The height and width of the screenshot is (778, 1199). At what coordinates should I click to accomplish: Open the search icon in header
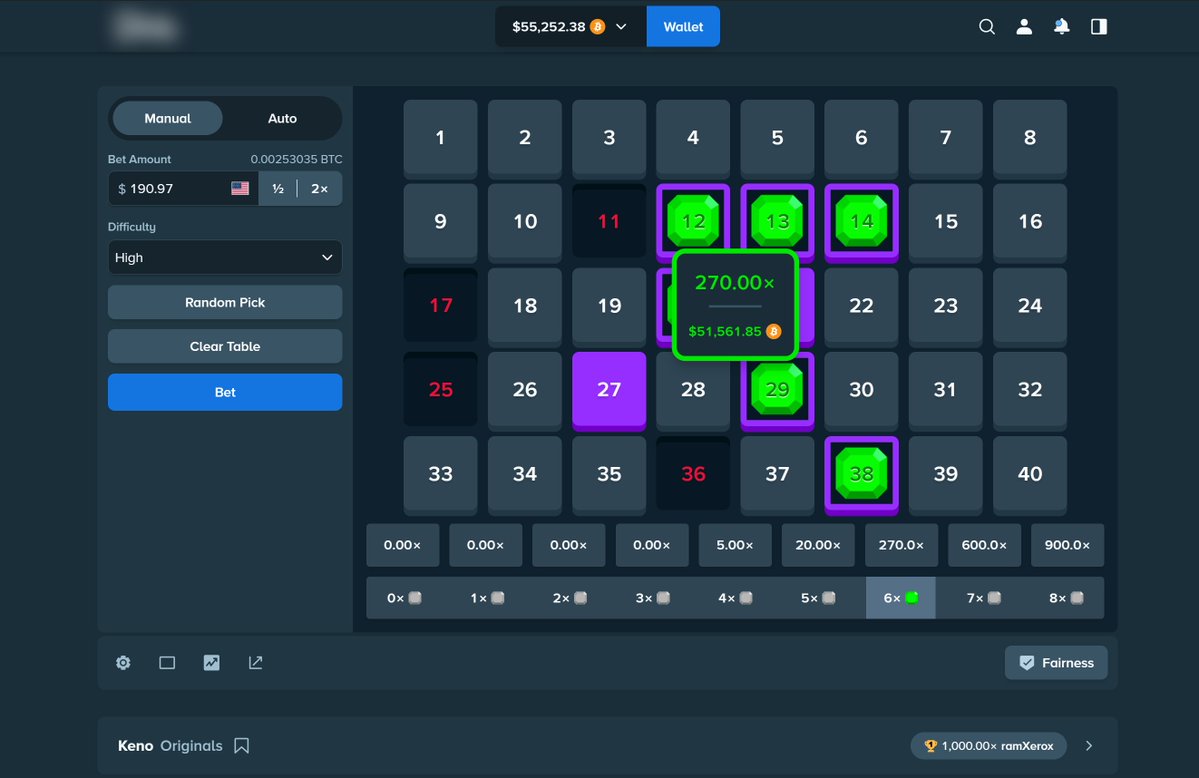tap(986, 27)
